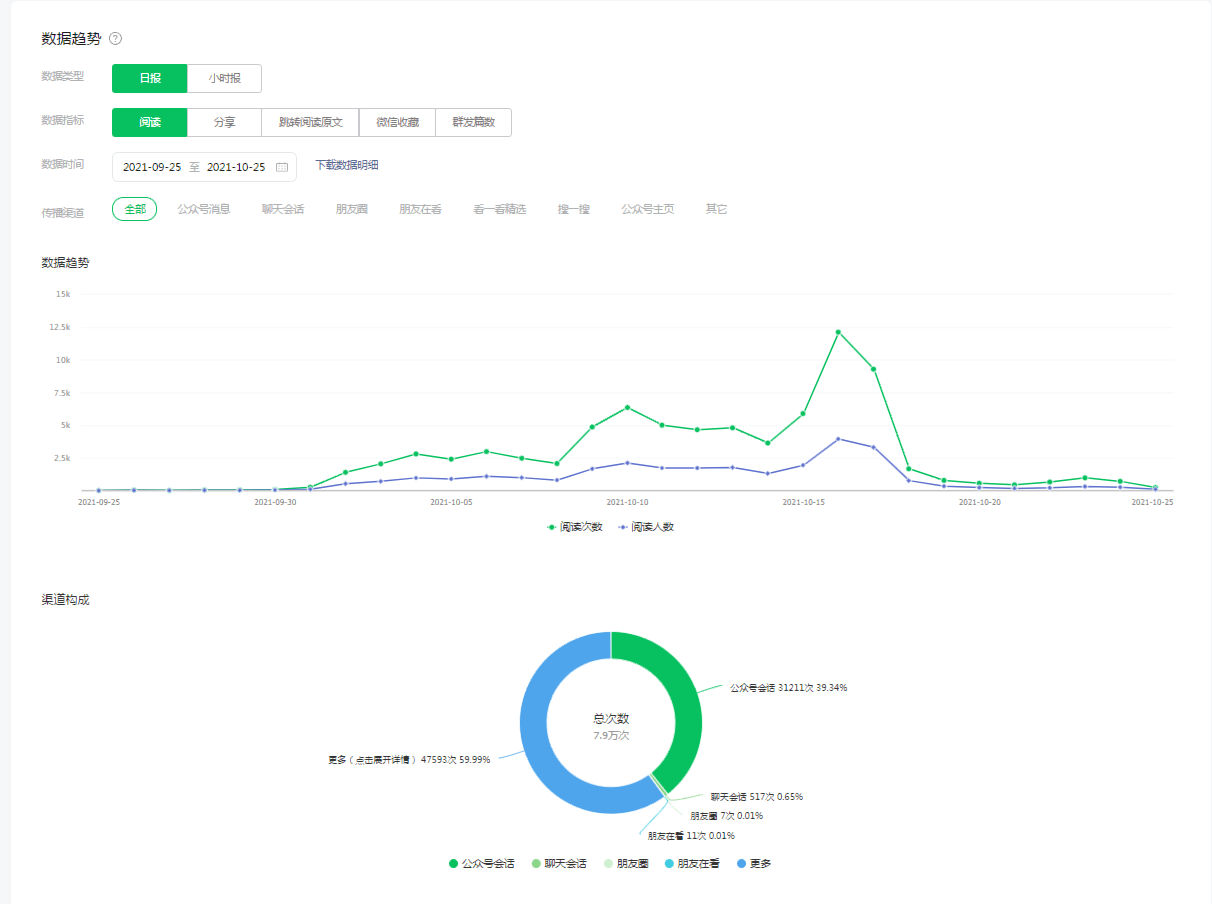1212x904 pixels.
Task: Click the help icon beside 数据趋势 title
Action: pos(116,39)
